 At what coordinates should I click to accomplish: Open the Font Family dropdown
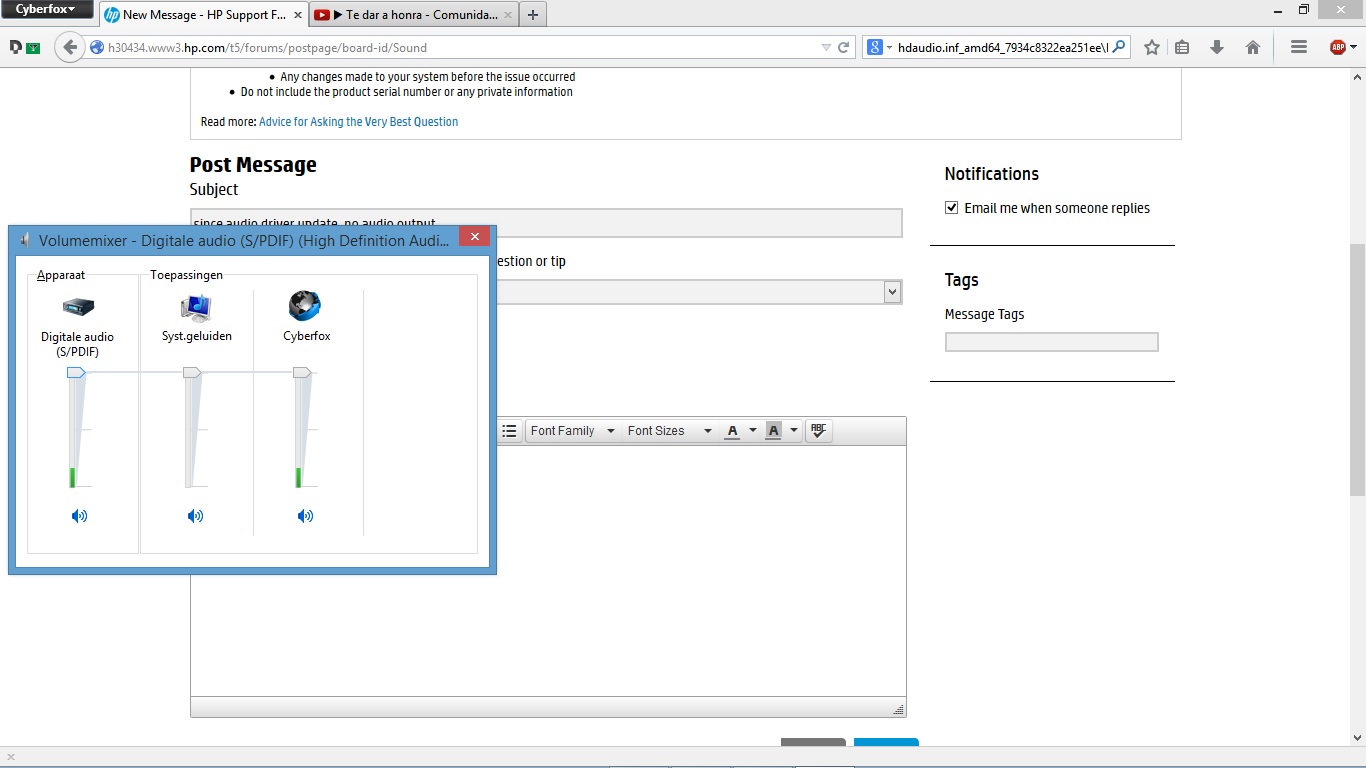[x=573, y=431]
